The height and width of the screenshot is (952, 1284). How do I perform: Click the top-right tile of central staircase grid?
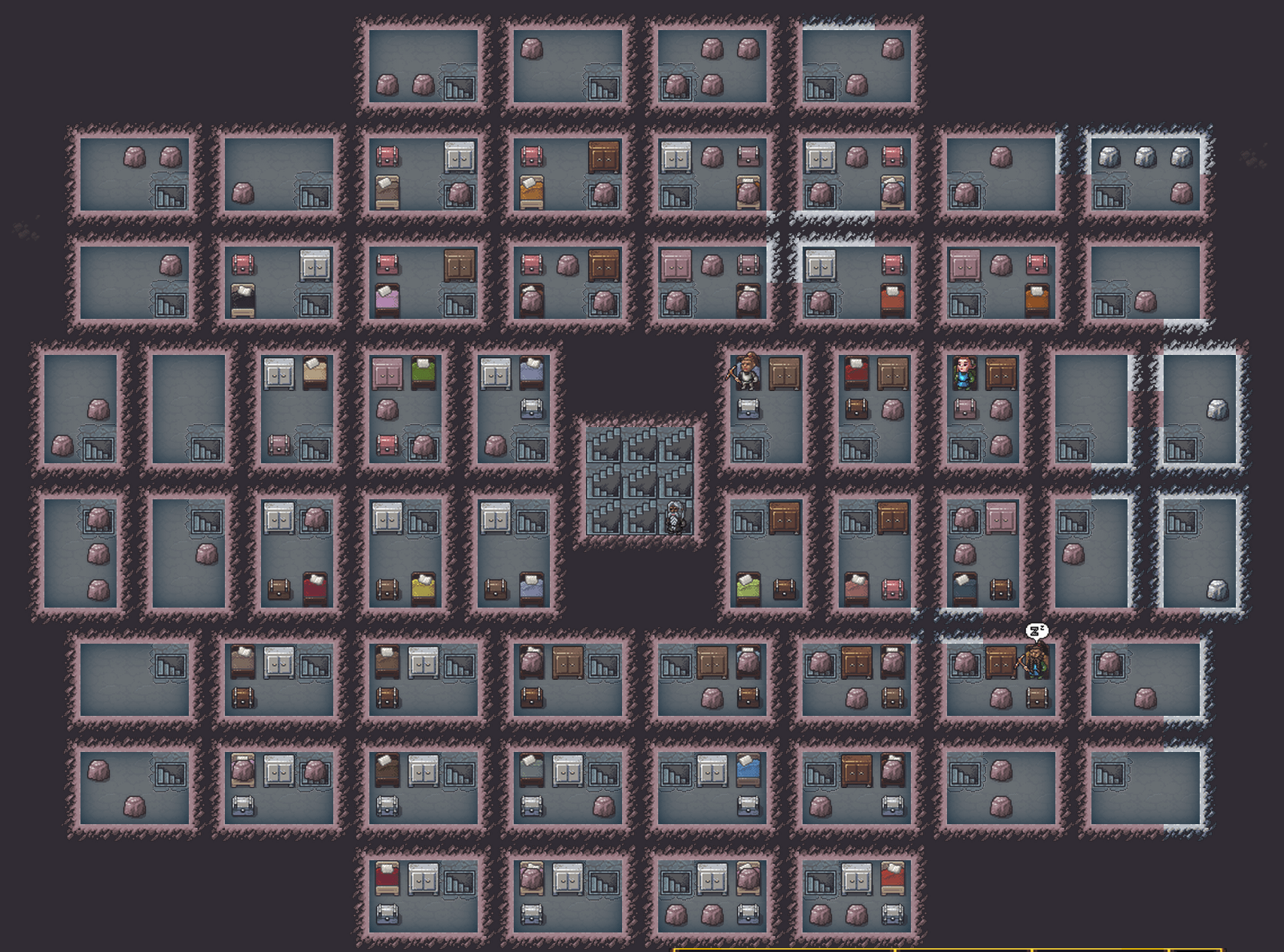pyautogui.click(x=676, y=445)
